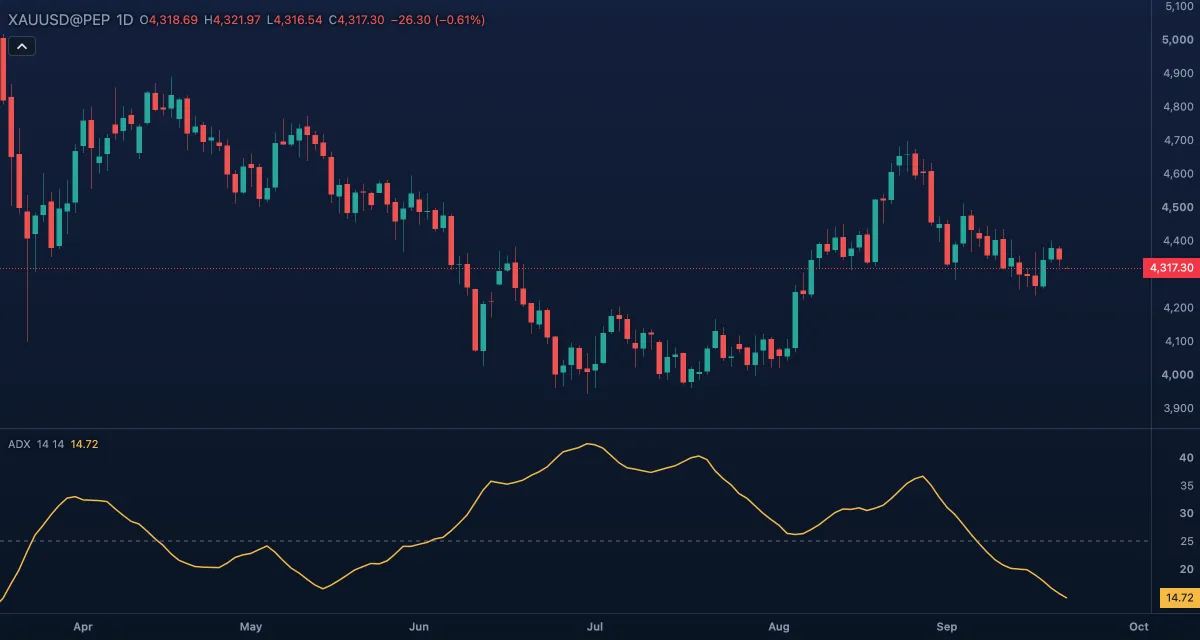Click the Sep label on time axis
Viewport: 1200px width, 640px height.
point(947,627)
